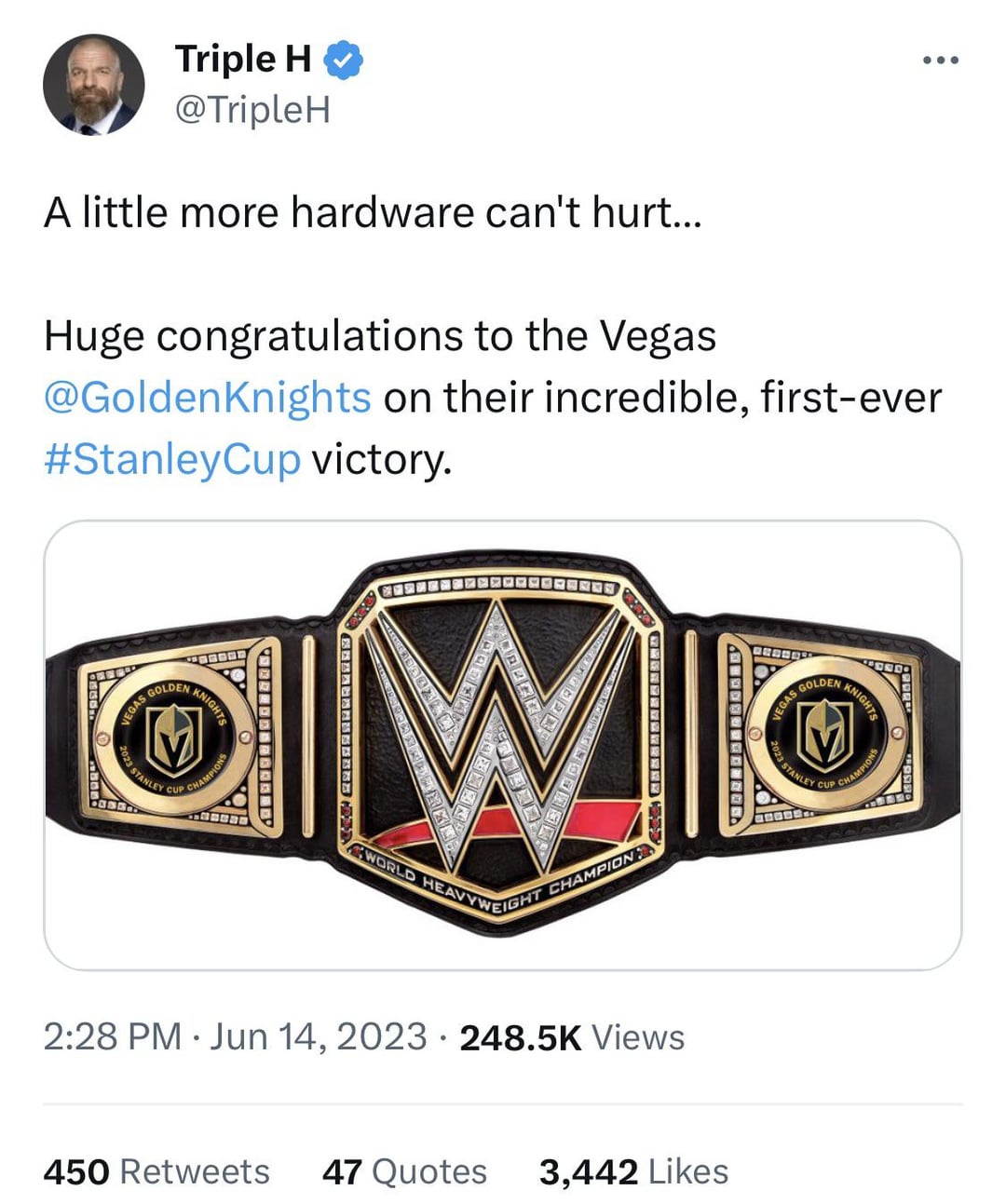Click the Triple H display name
Viewport: 1006px width, 1204px height.
[x=243, y=60]
